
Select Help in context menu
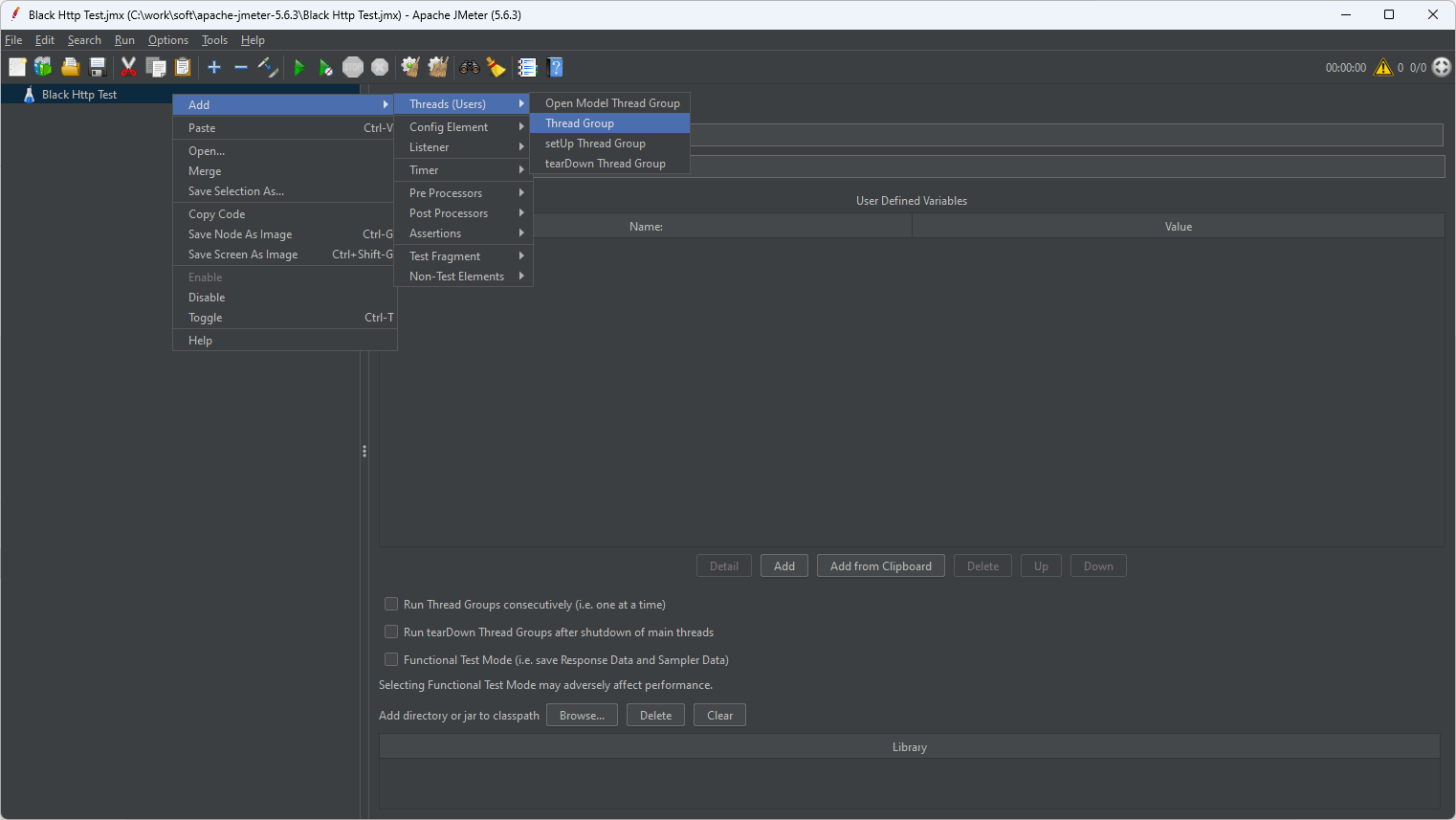pos(285,340)
